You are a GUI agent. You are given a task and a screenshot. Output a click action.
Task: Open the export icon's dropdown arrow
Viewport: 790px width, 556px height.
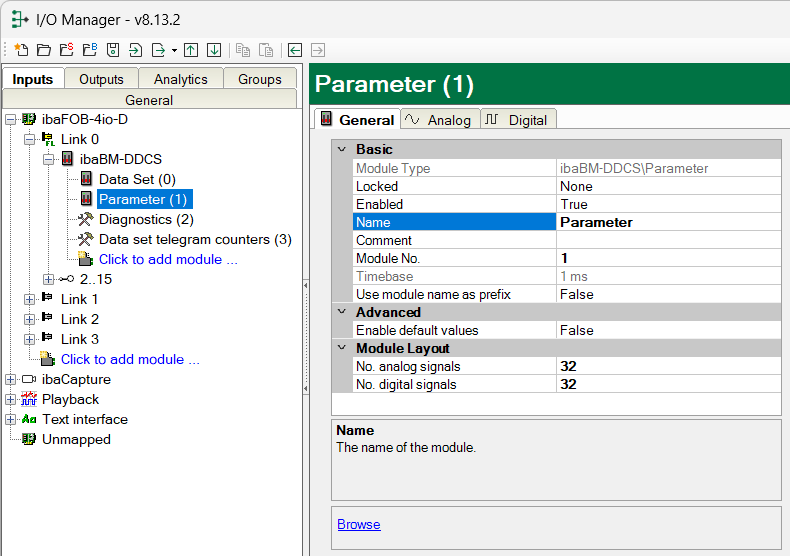click(174, 50)
